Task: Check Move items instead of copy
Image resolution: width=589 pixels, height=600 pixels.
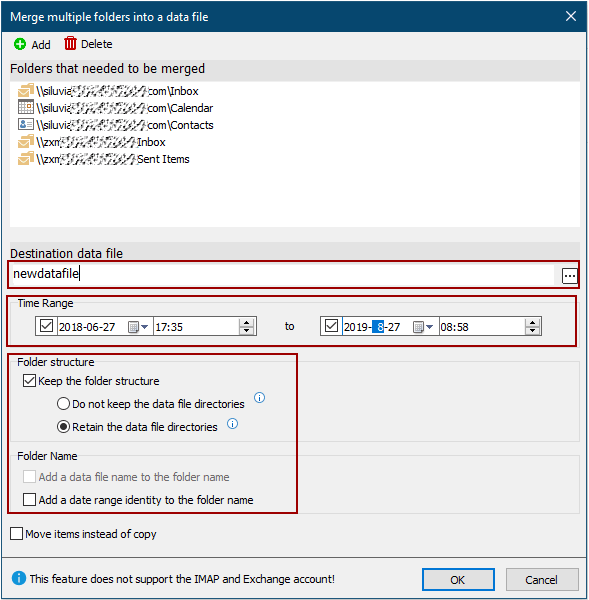Action: pyautogui.click(x=16, y=534)
